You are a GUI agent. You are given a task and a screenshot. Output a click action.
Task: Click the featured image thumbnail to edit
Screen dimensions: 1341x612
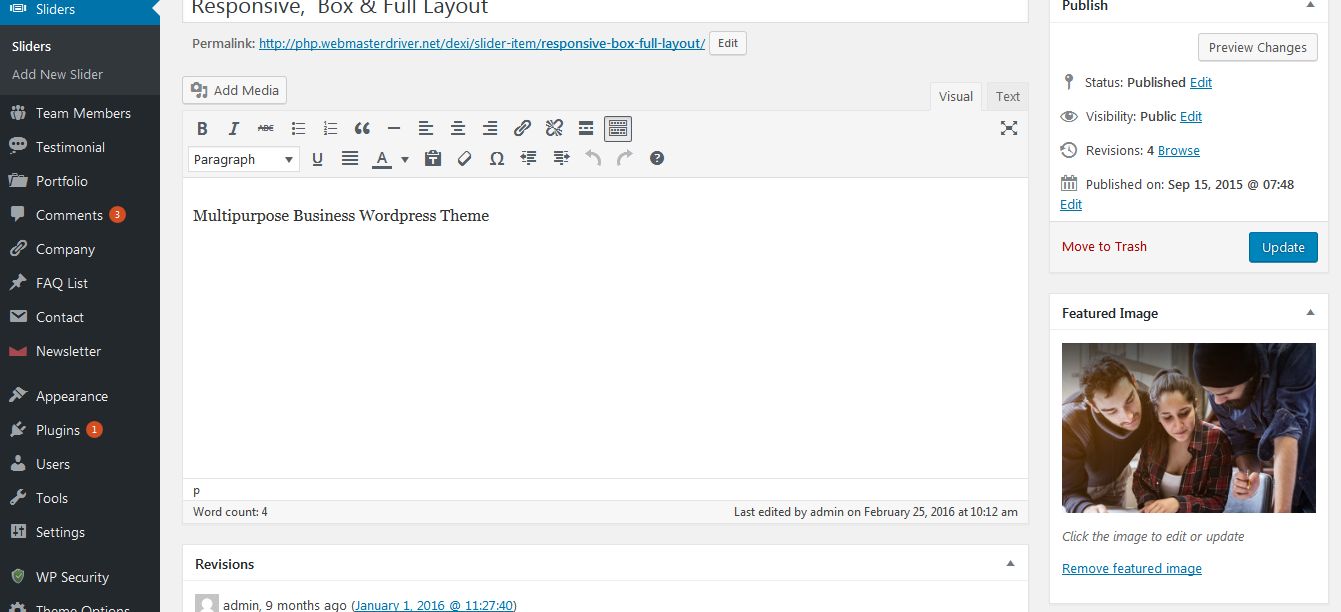1188,428
